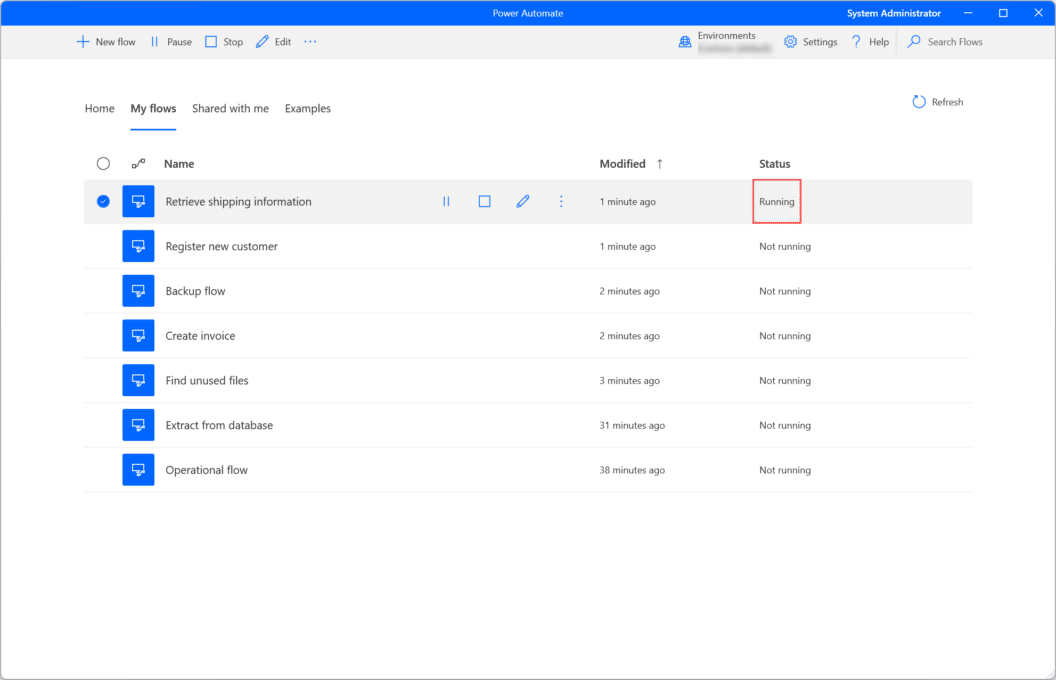Viewport: 1056px width, 680px height.
Task: Click the Register new customer flow icon
Action: 138,246
